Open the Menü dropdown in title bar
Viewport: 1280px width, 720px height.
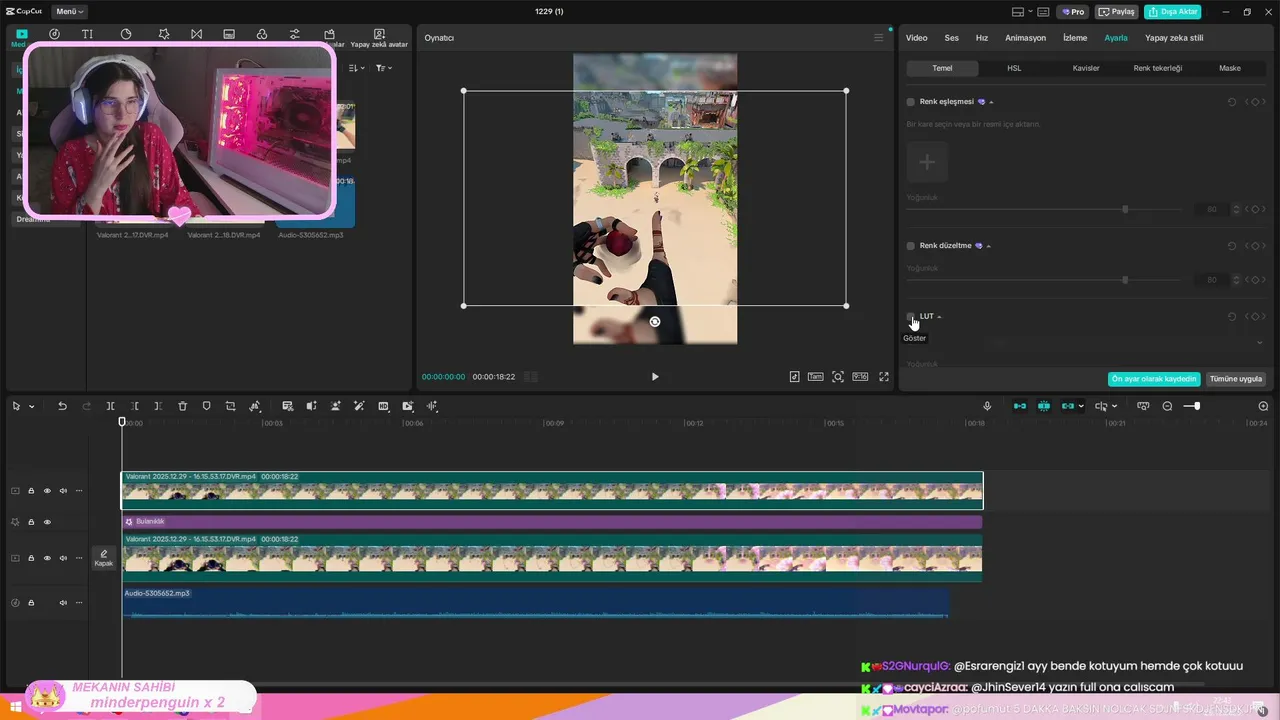click(69, 12)
